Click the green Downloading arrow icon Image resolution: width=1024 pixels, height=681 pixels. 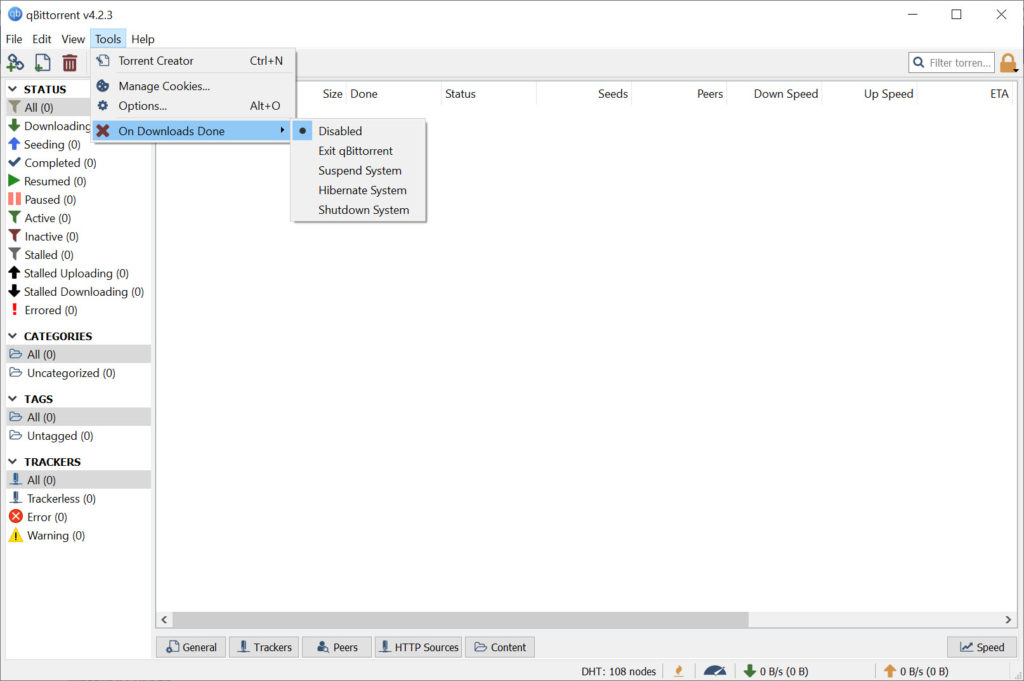(14, 125)
